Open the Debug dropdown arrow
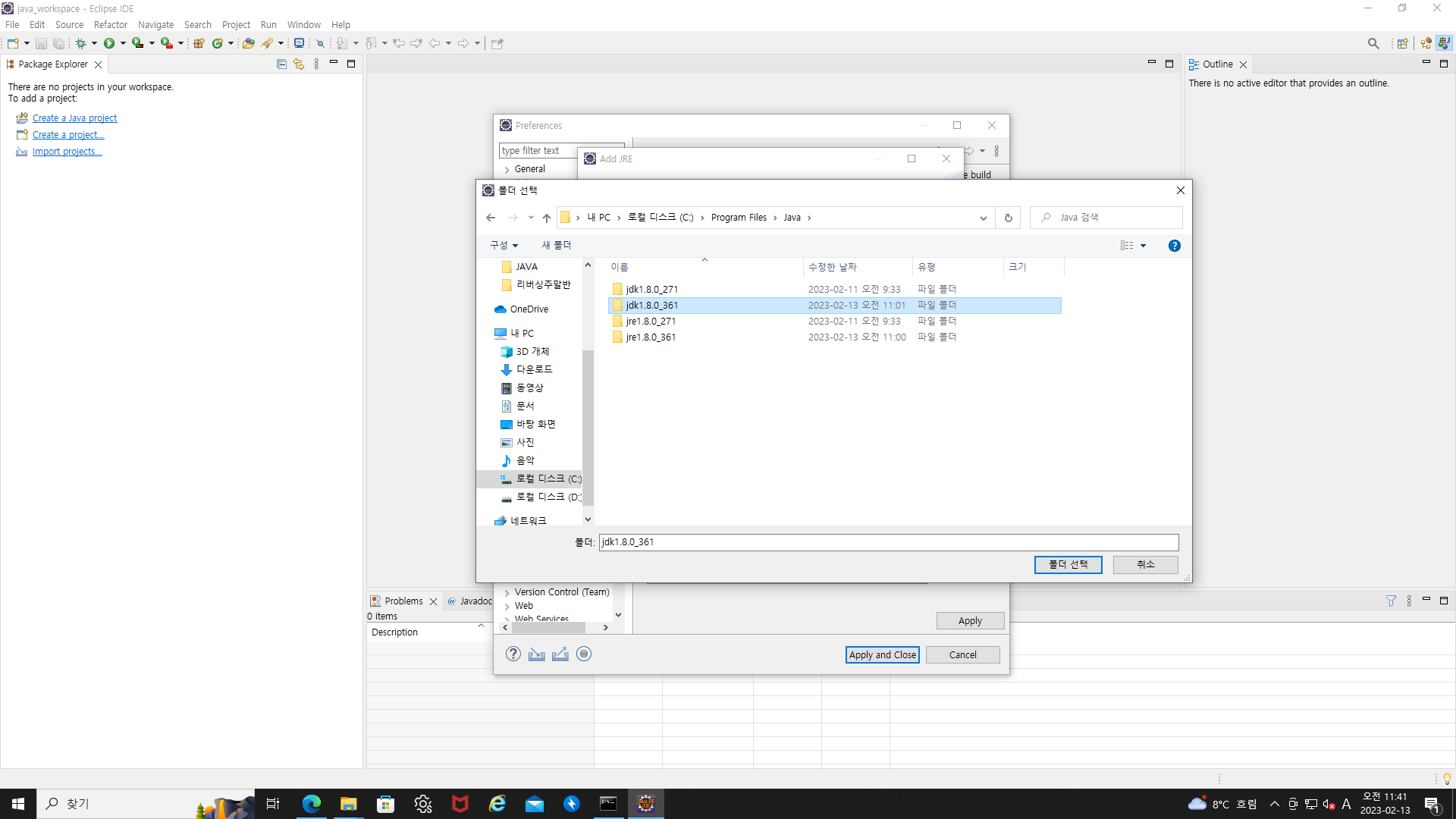Image resolution: width=1456 pixels, height=819 pixels. pyautogui.click(x=94, y=43)
